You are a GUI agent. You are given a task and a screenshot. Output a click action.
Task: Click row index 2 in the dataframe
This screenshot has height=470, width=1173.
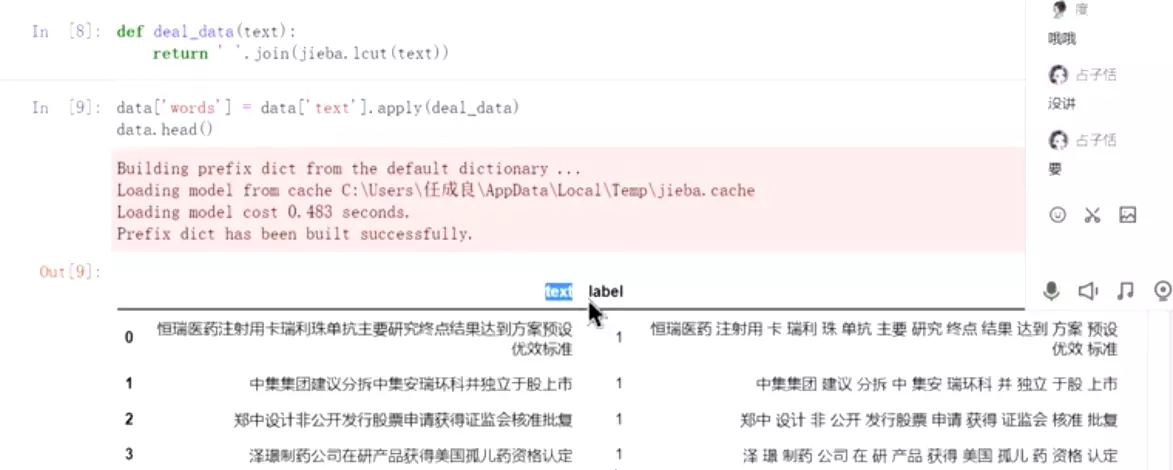(x=129, y=419)
